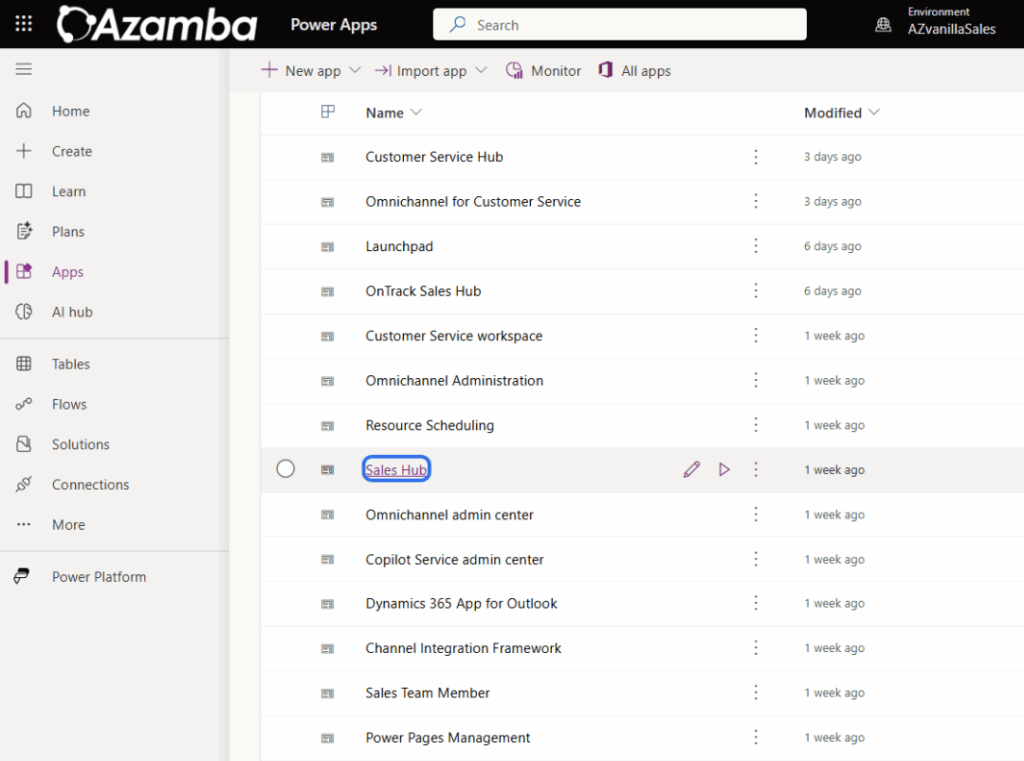
Task: Click the Search input box
Action: pos(620,25)
